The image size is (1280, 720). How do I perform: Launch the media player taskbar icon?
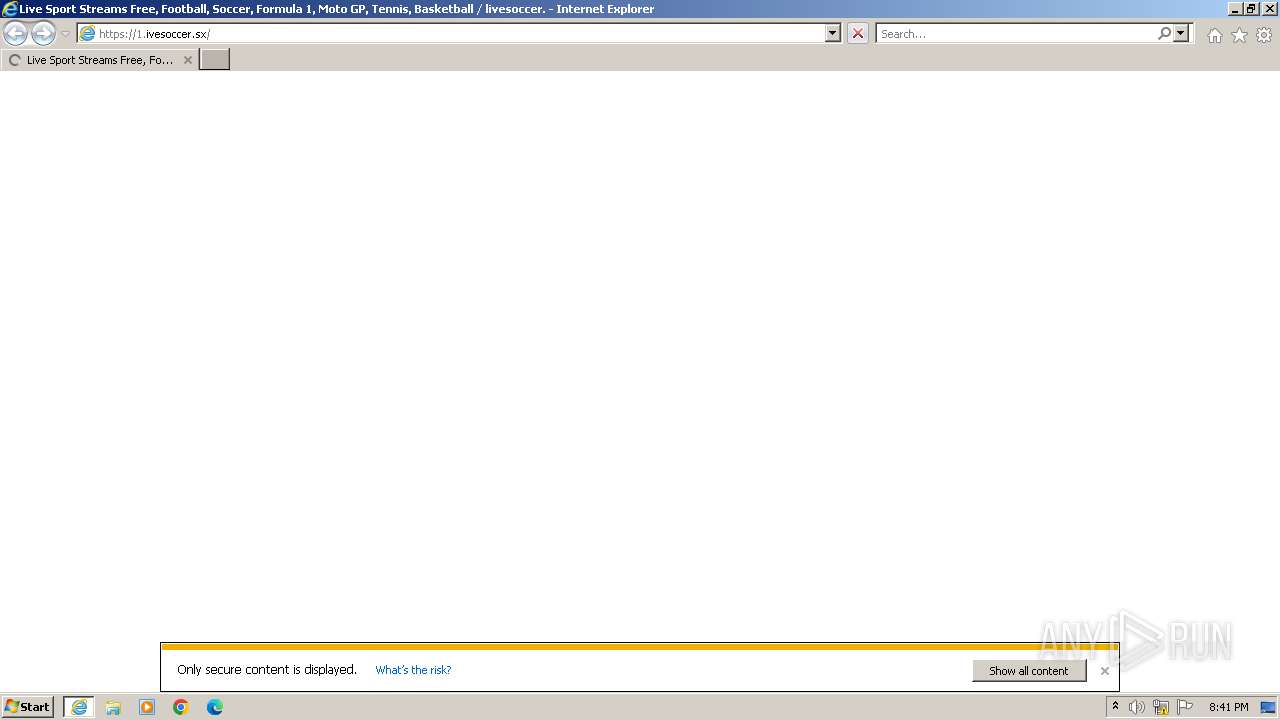(147, 707)
